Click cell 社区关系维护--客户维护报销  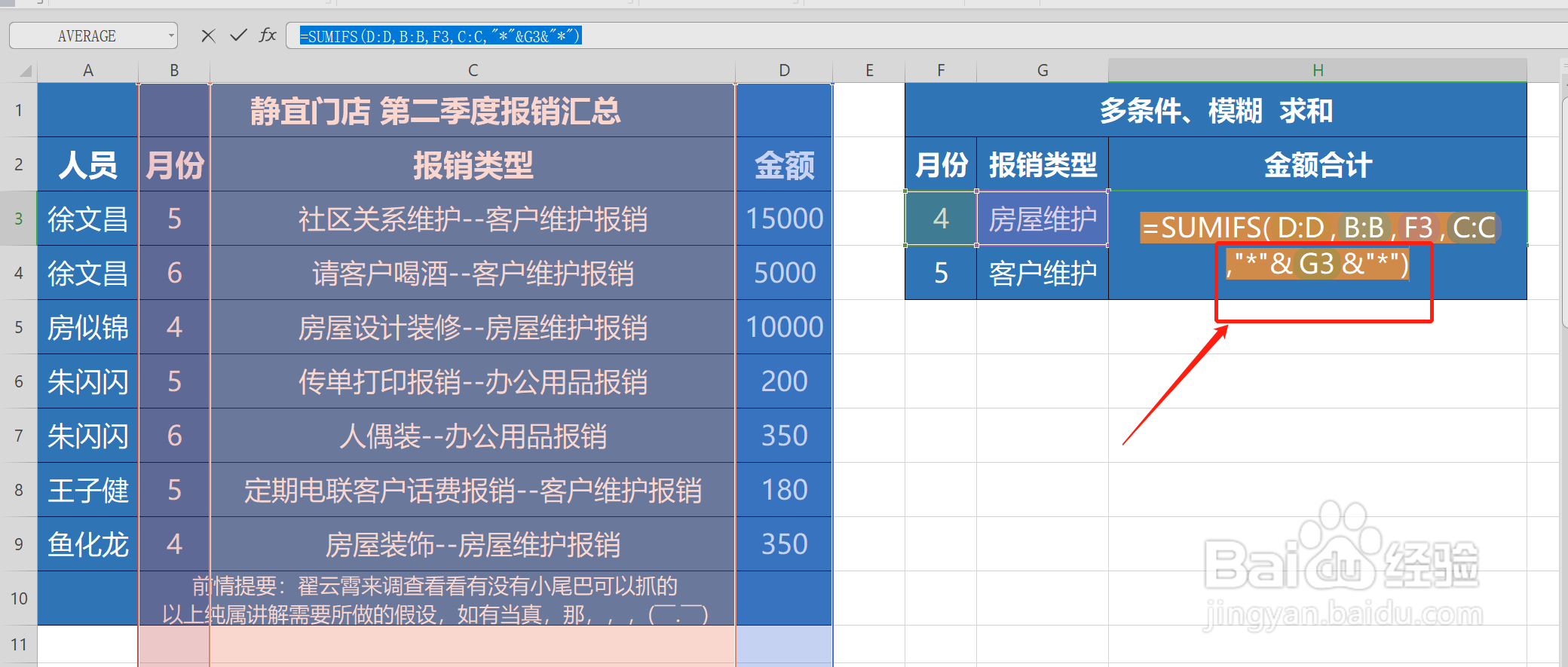pos(473,219)
